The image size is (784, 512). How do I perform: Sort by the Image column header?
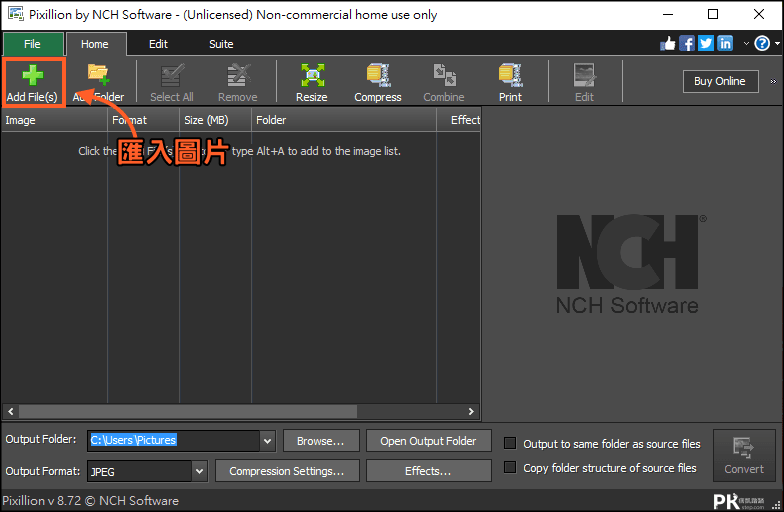[x=54, y=120]
